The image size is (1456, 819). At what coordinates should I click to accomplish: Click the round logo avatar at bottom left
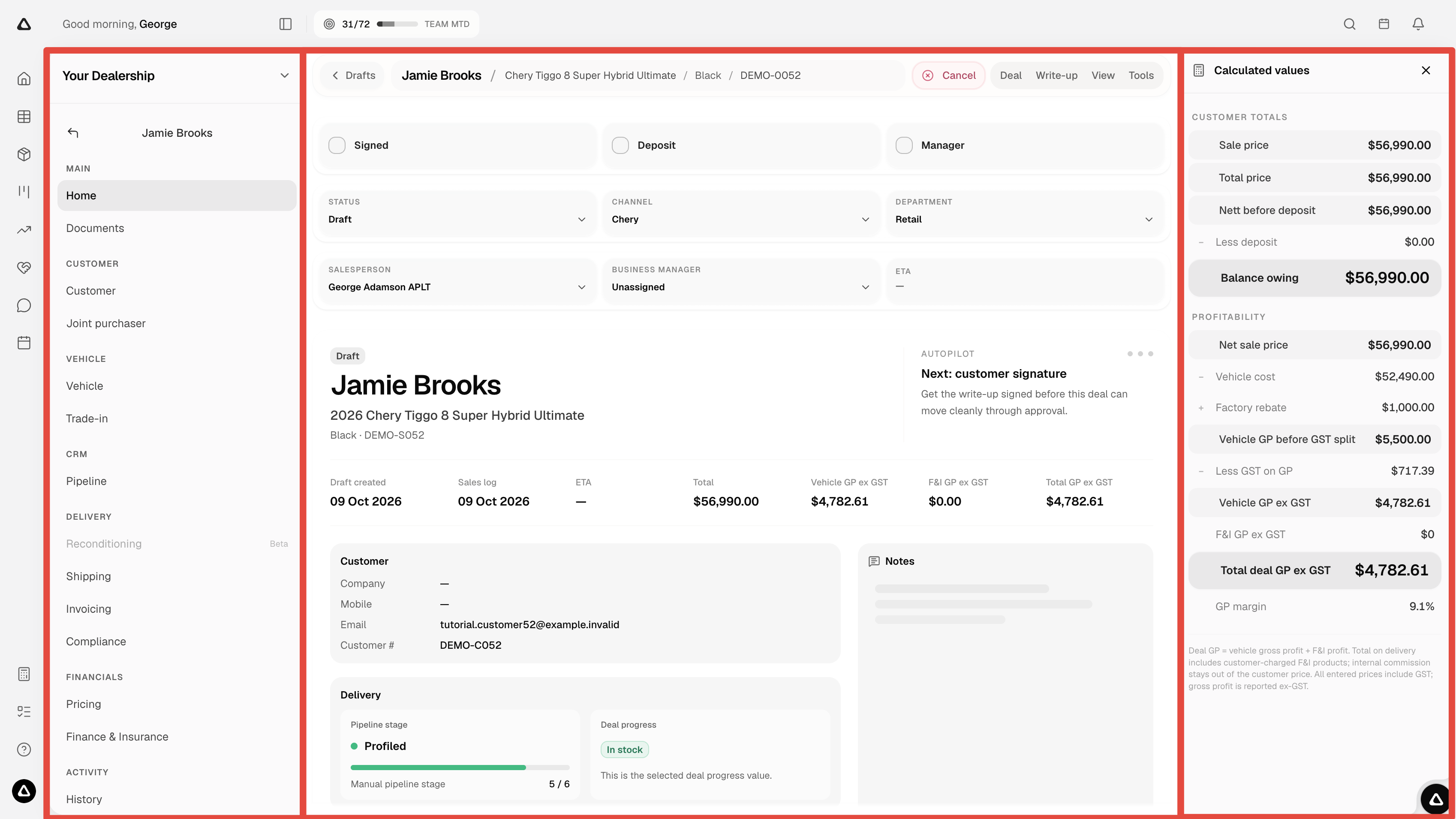[24, 791]
